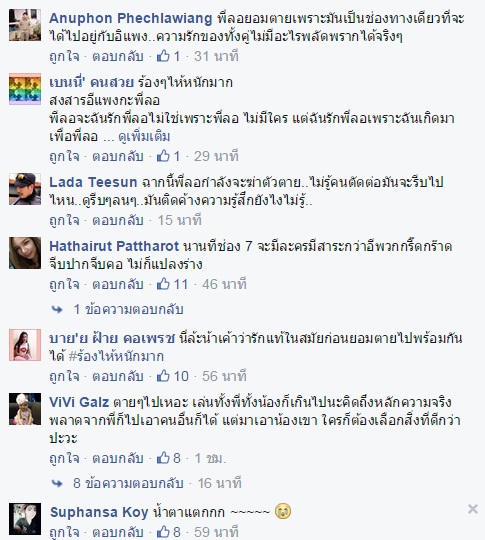Viewport: 485px width, 540px height.
Task: Click thumbs-up icon on ViVi Galz's comment
Action: 163,458
